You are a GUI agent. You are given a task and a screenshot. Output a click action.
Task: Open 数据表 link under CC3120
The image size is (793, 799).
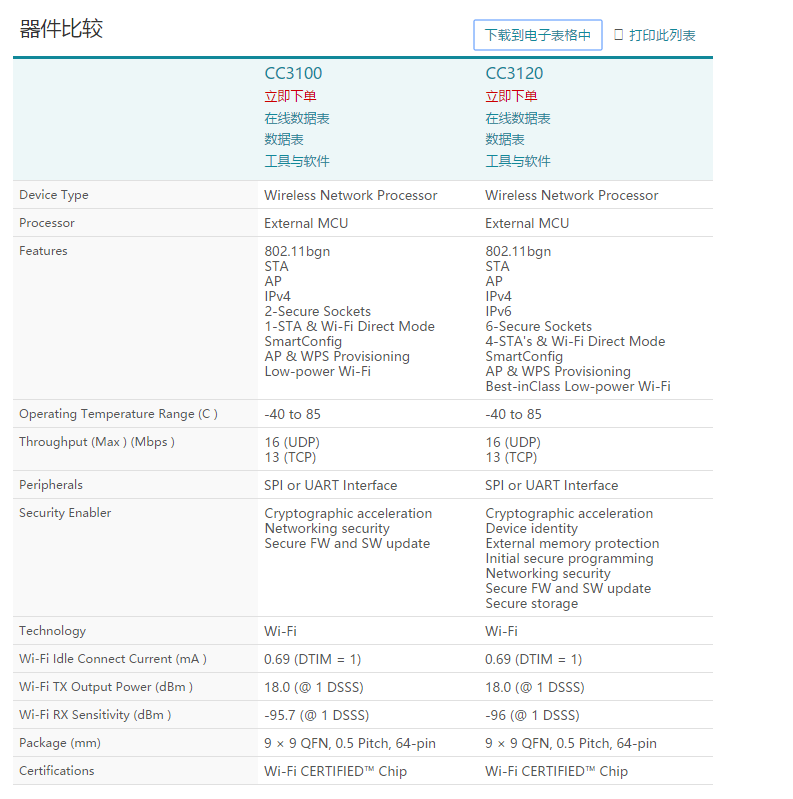point(505,140)
